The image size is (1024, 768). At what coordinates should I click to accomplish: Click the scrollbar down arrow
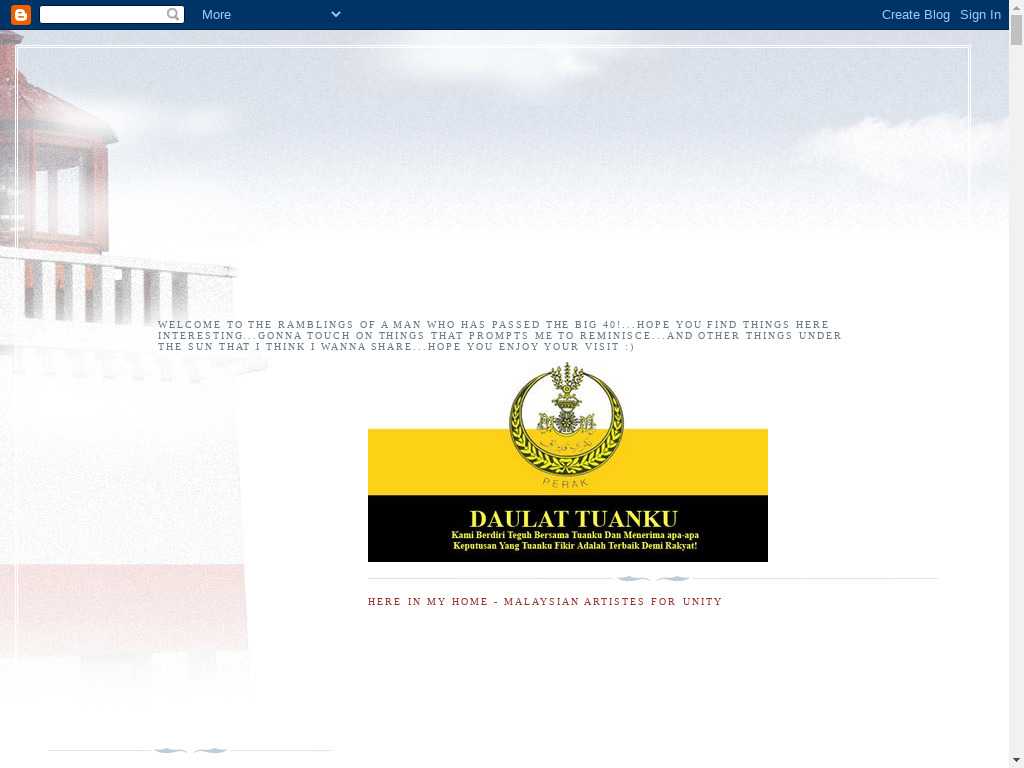tap(1016, 760)
